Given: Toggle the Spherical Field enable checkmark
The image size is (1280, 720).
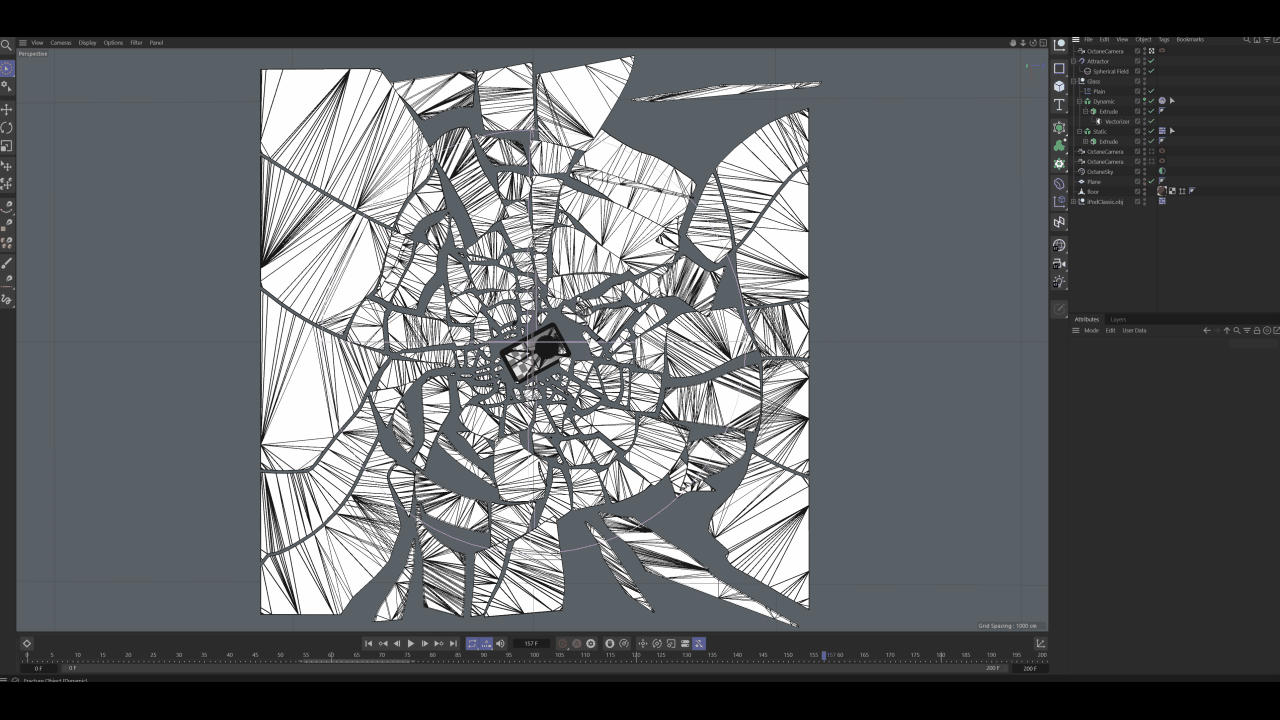Looking at the screenshot, I should click(x=1151, y=71).
